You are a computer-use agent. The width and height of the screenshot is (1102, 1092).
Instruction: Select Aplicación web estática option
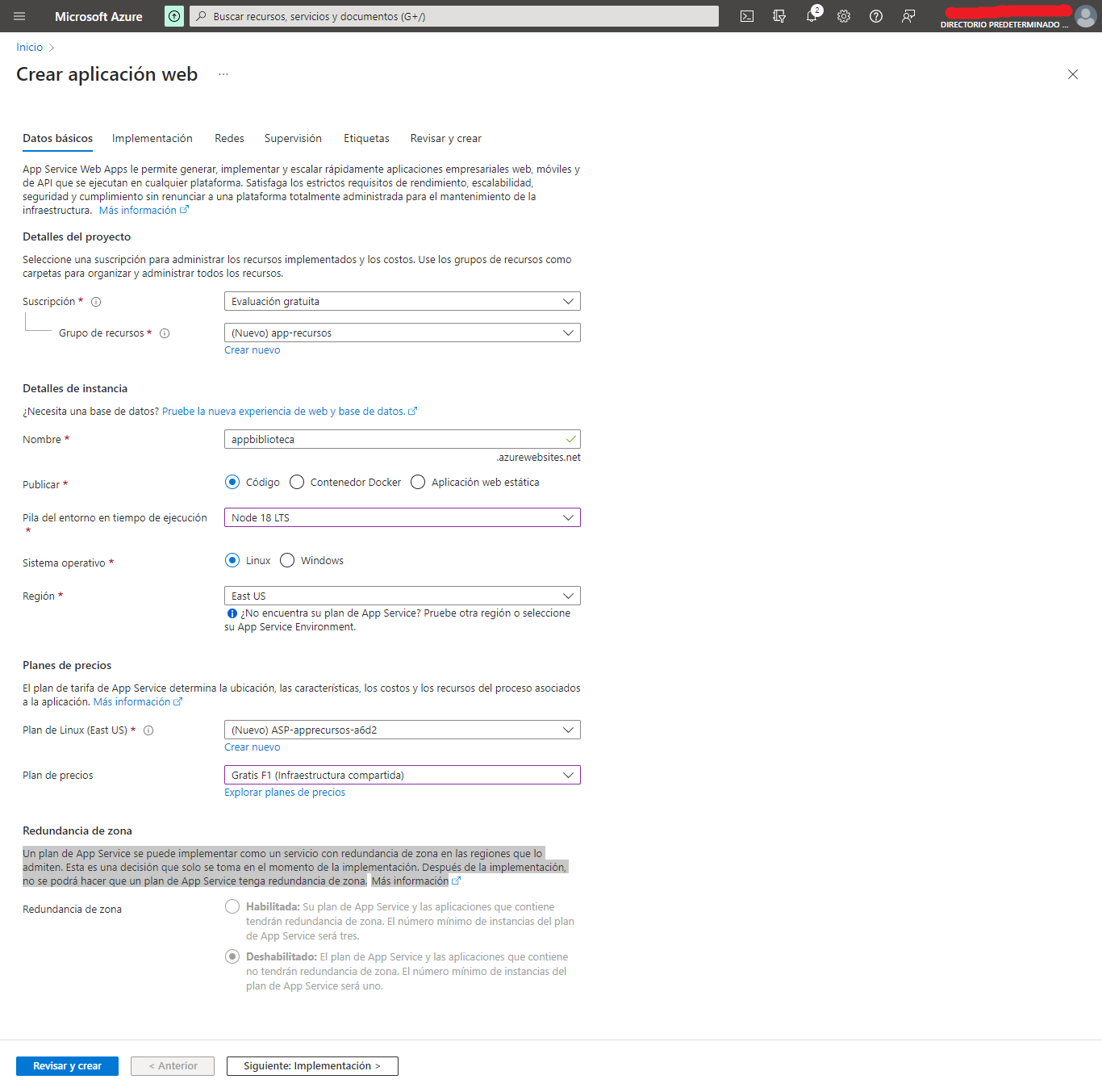[418, 482]
